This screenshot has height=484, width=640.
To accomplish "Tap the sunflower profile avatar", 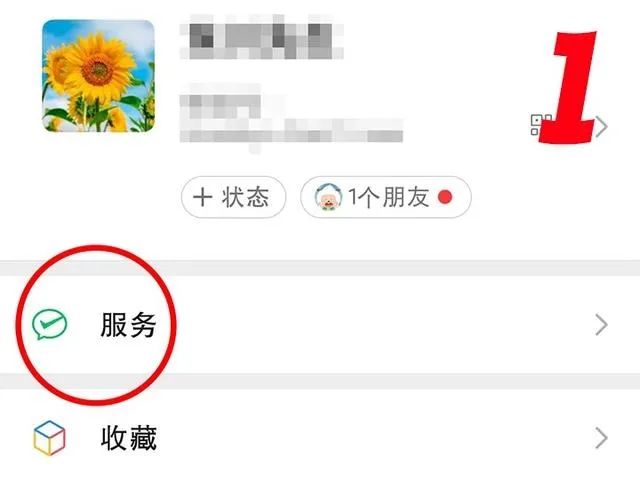I will pyautogui.click(x=98, y=76).
